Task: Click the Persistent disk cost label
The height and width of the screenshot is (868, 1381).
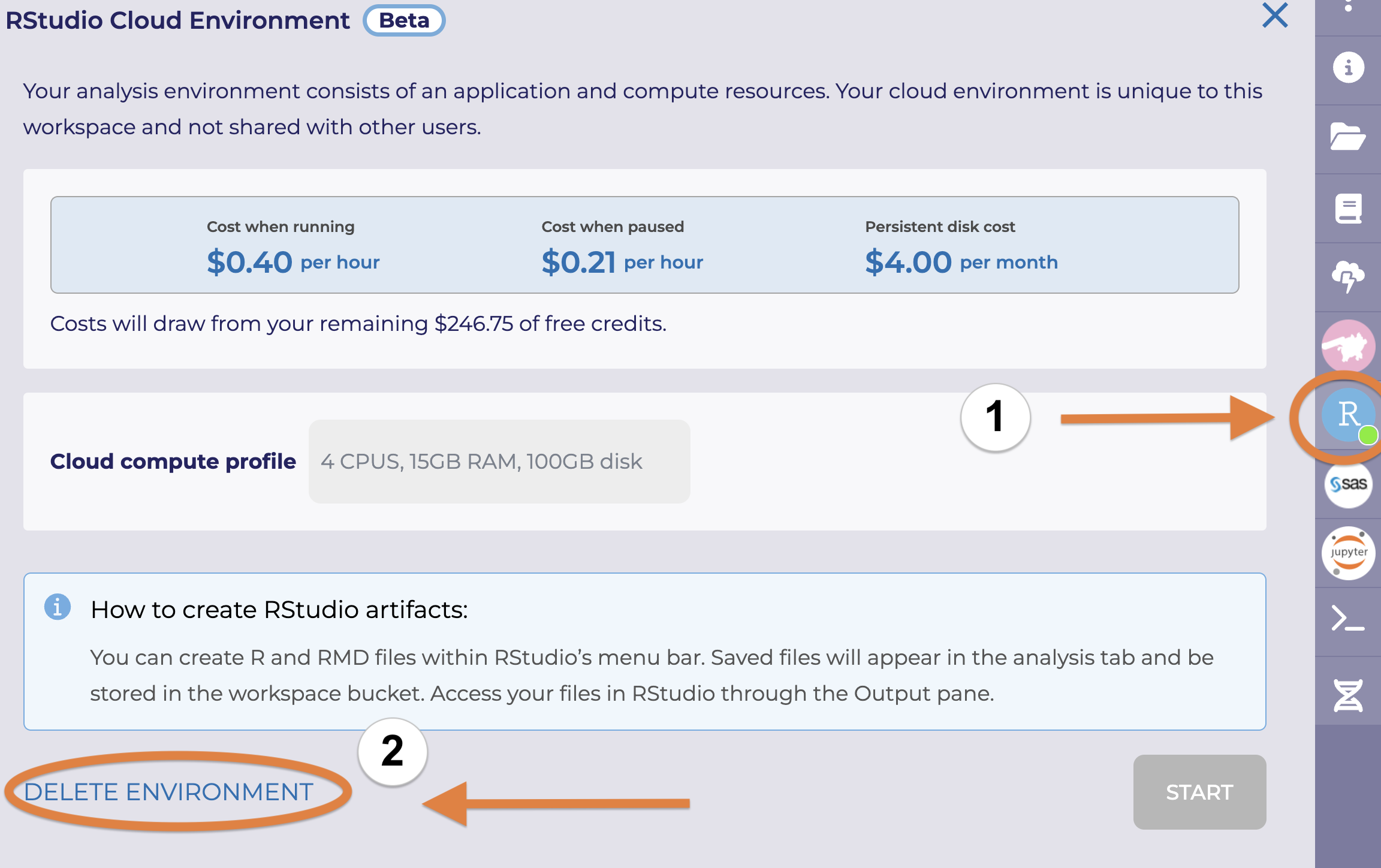Action: point(940,227)
